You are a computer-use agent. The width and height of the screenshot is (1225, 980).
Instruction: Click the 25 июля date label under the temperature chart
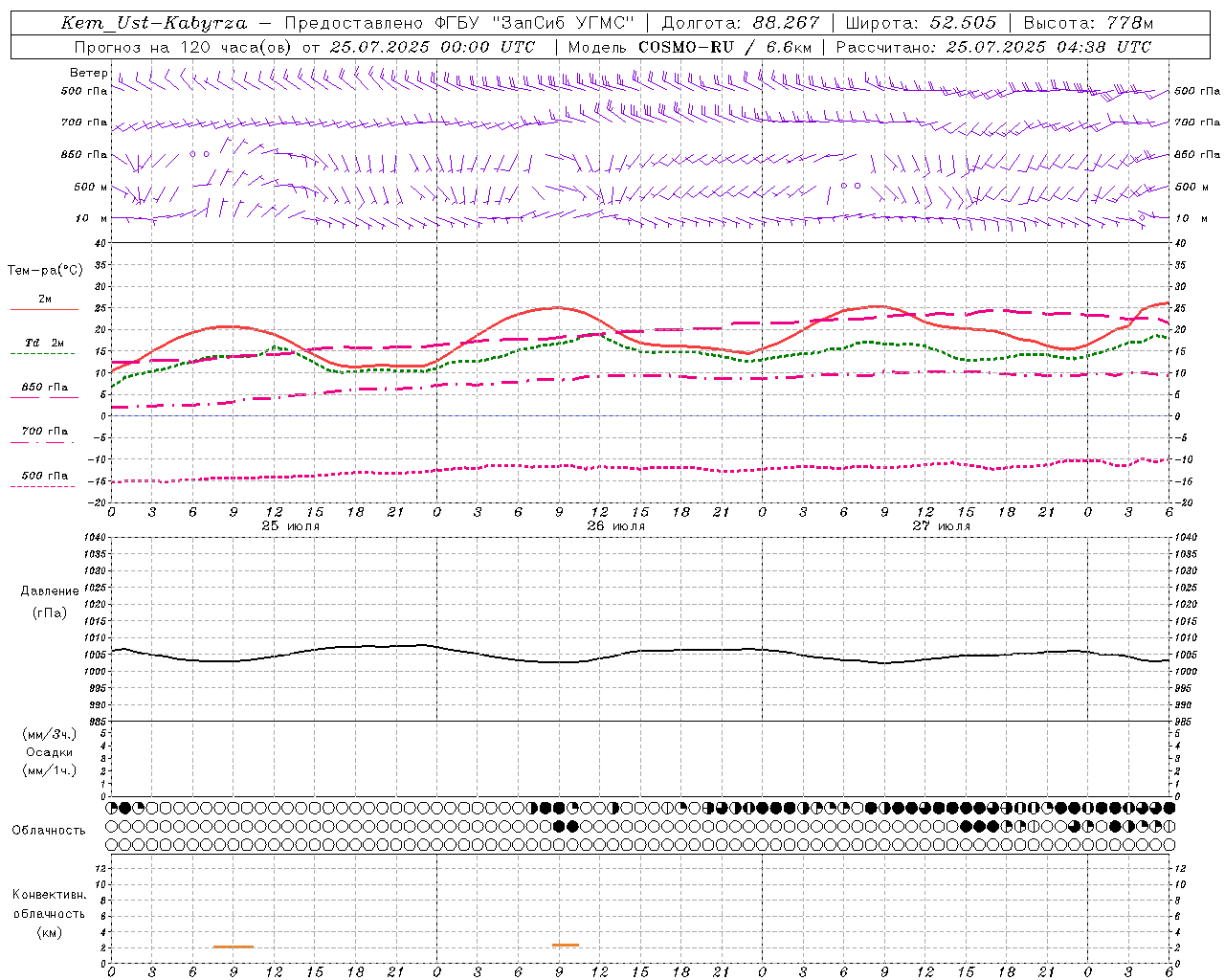click(291, 526)
